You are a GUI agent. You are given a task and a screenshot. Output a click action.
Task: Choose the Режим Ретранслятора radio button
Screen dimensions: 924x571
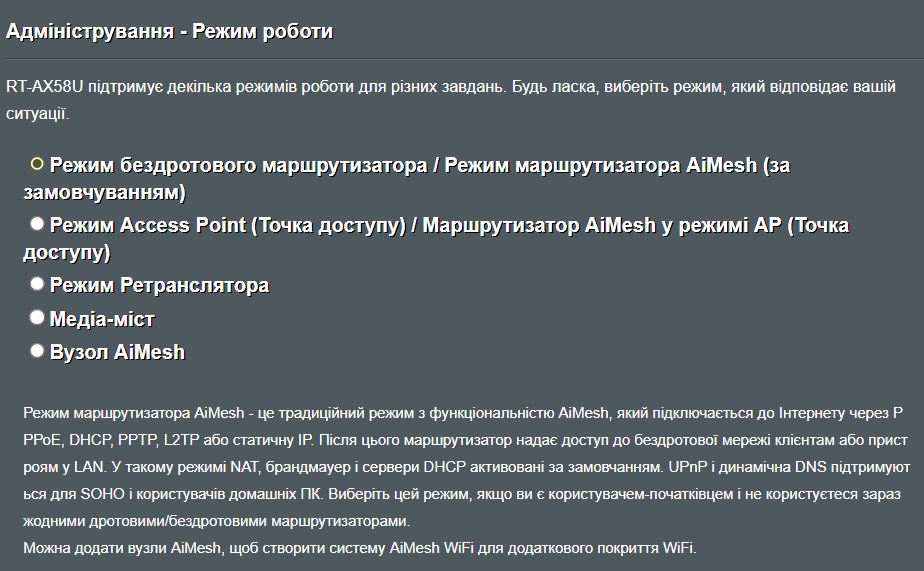(x=37, y=284)
